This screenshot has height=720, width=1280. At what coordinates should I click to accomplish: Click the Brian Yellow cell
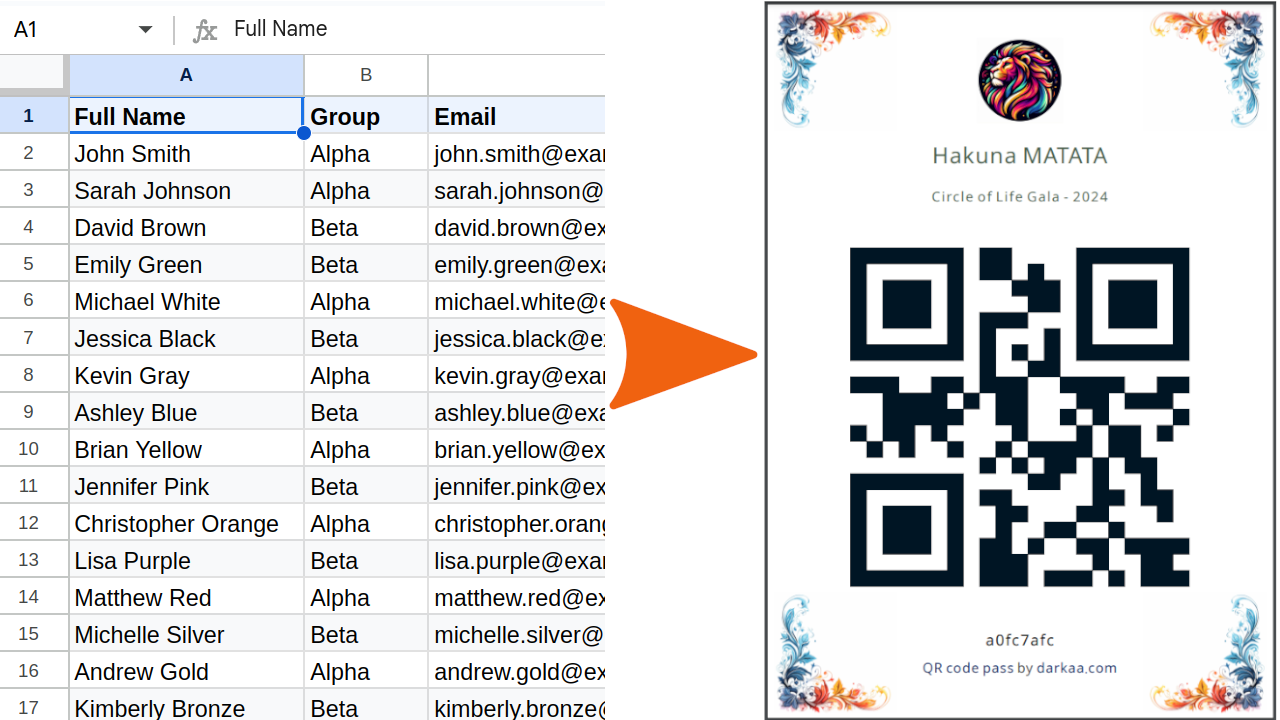tap(186, 449)
